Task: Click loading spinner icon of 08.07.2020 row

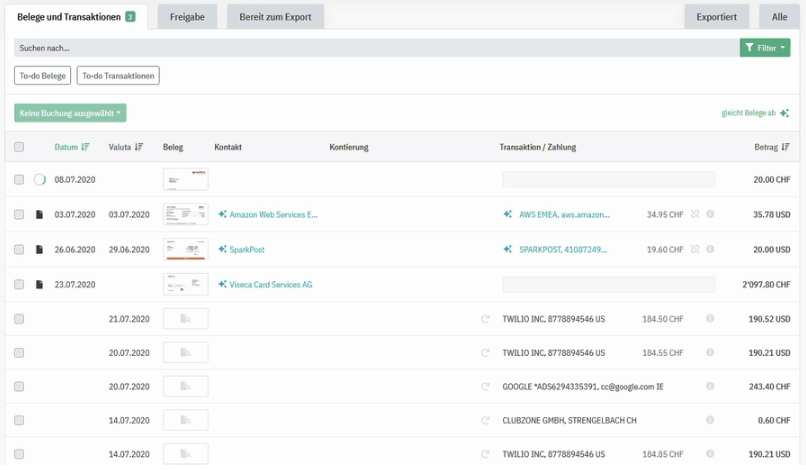Action: 40,179
